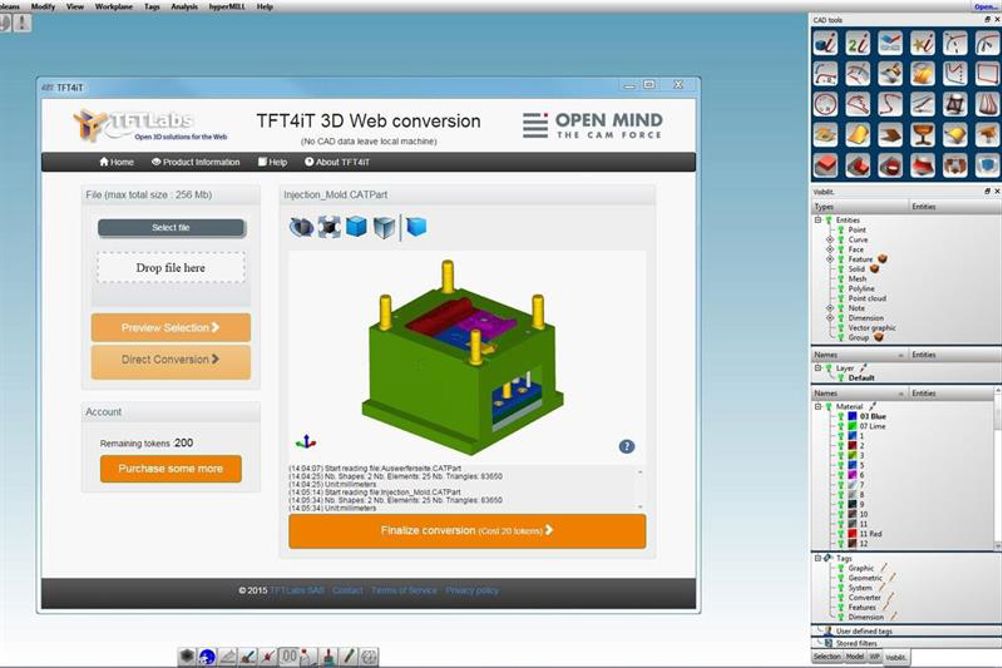Click the Preview Selection button
Screen dimensions: 1002x668
click(171, 327)
